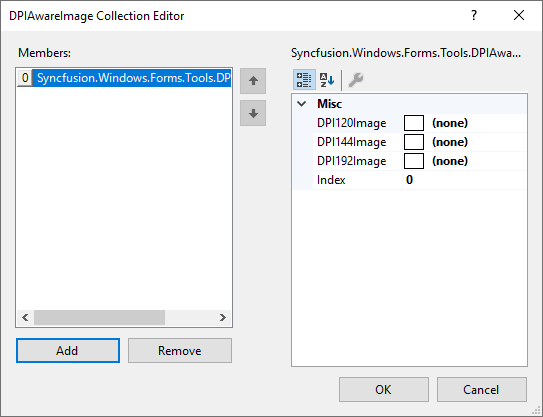Click the Remove button
Viewport: 543px width, 417px height.
(x=180, y=351)
